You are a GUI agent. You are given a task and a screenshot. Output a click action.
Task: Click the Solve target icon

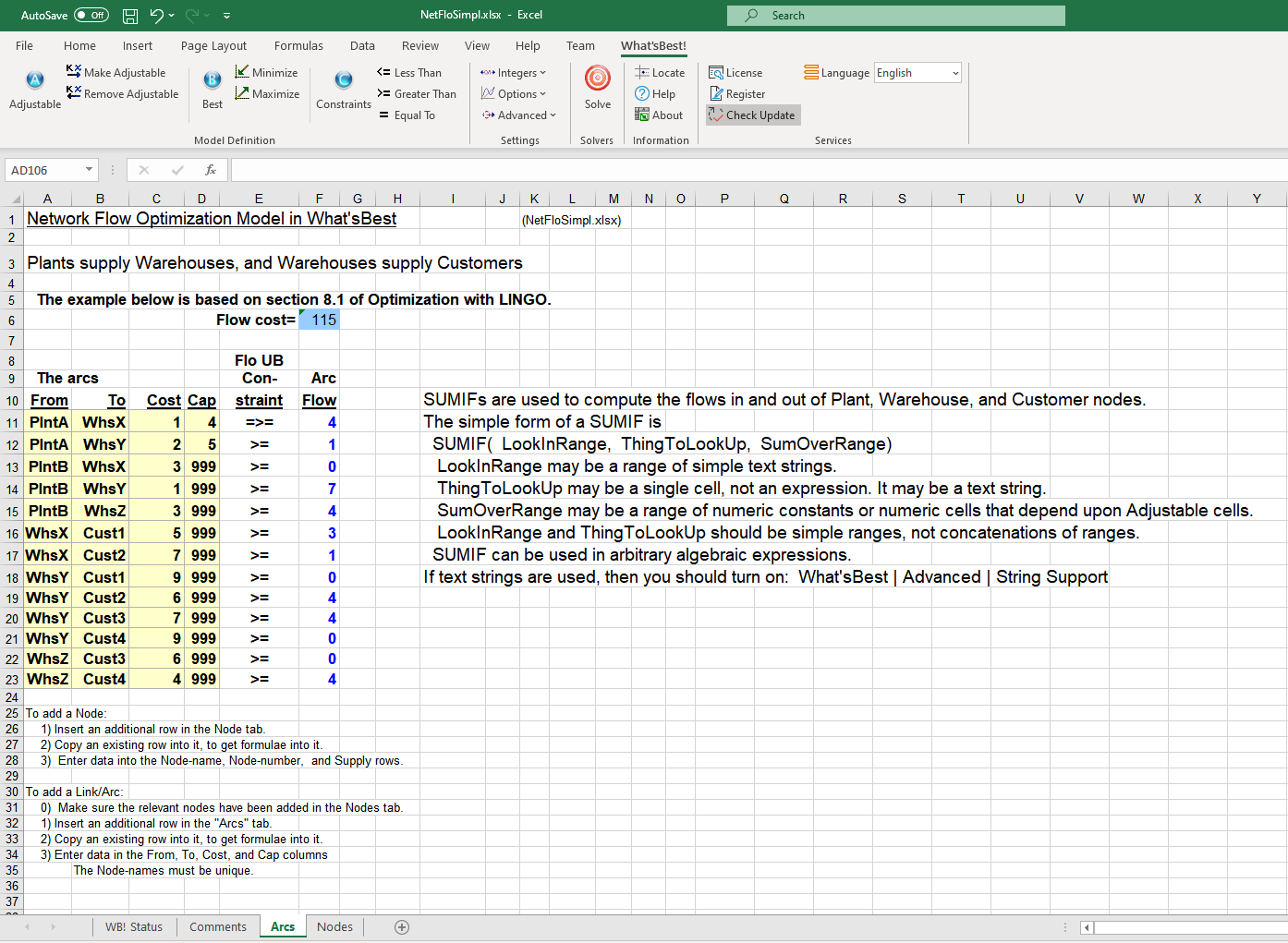pyautogui.click(x=598, y=79)
